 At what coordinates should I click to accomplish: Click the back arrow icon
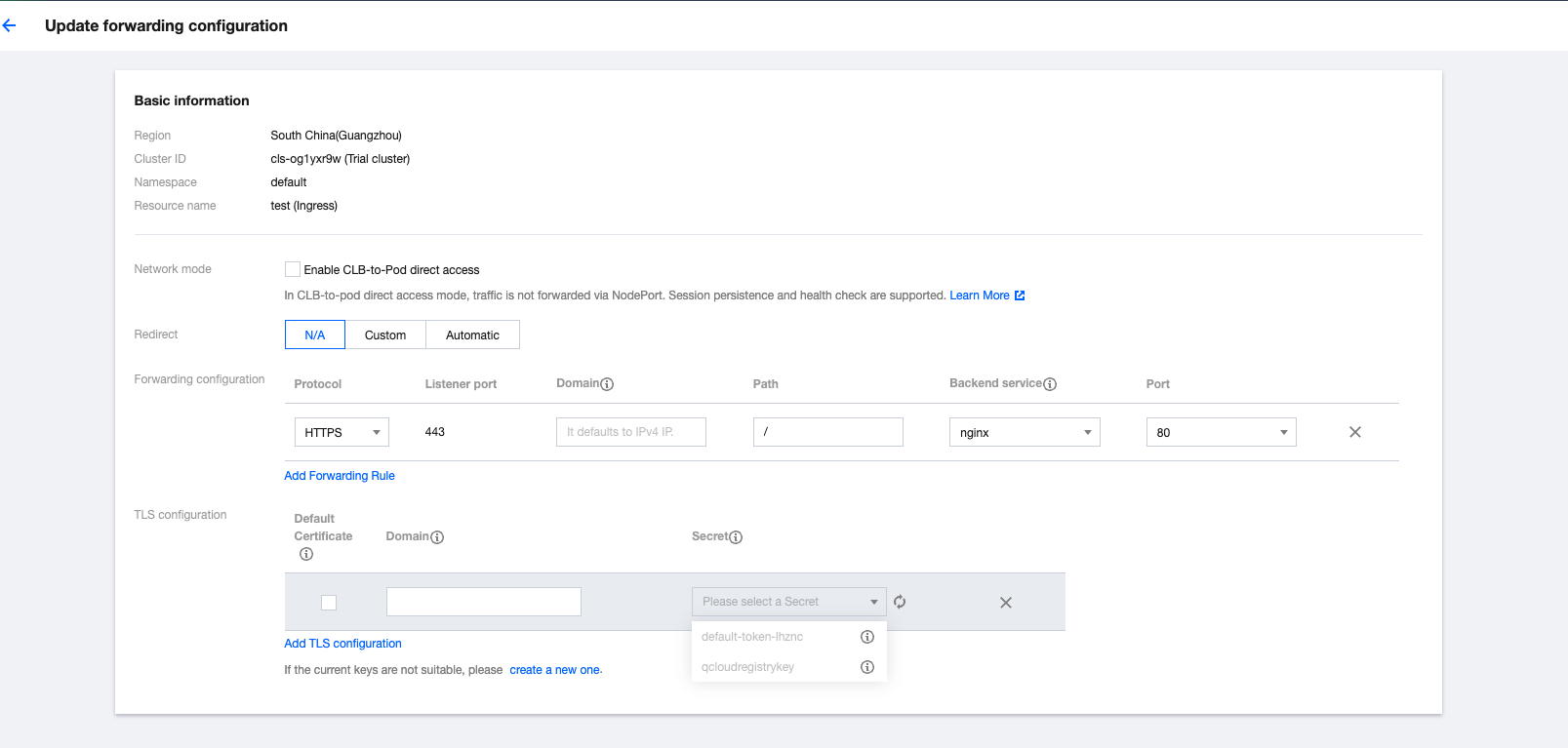pyautogui.click(x=10, y=26)
